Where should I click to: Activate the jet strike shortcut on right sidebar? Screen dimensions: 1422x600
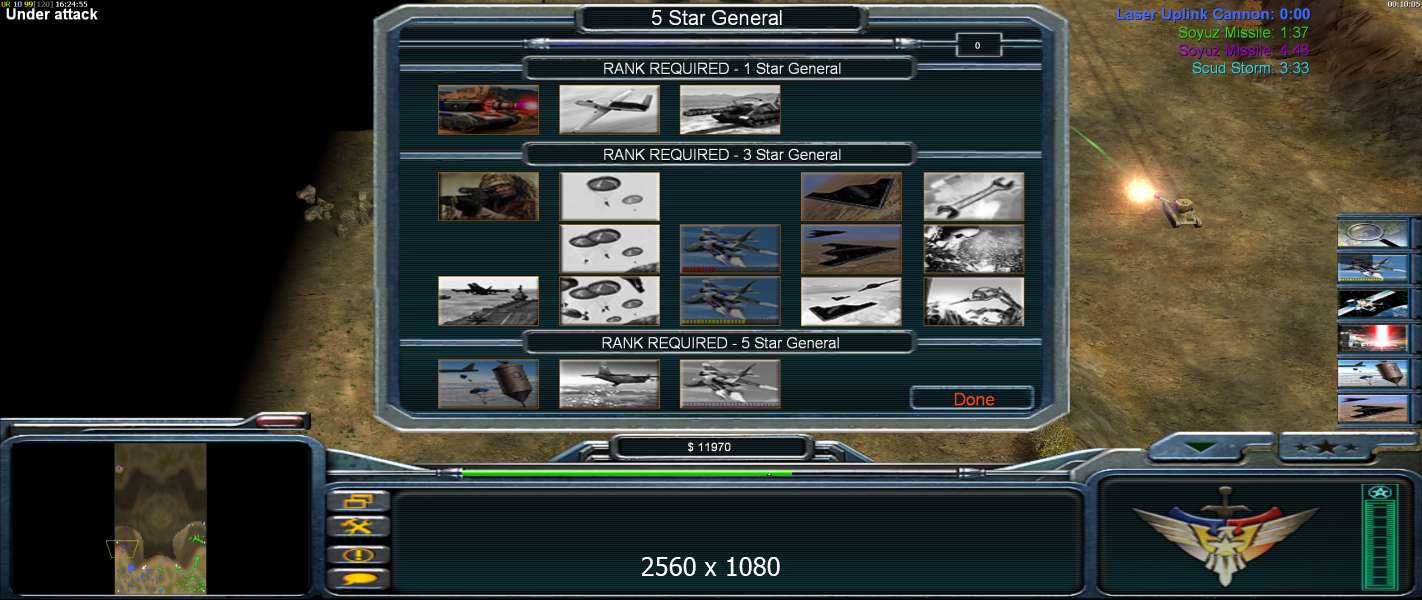1373,268
